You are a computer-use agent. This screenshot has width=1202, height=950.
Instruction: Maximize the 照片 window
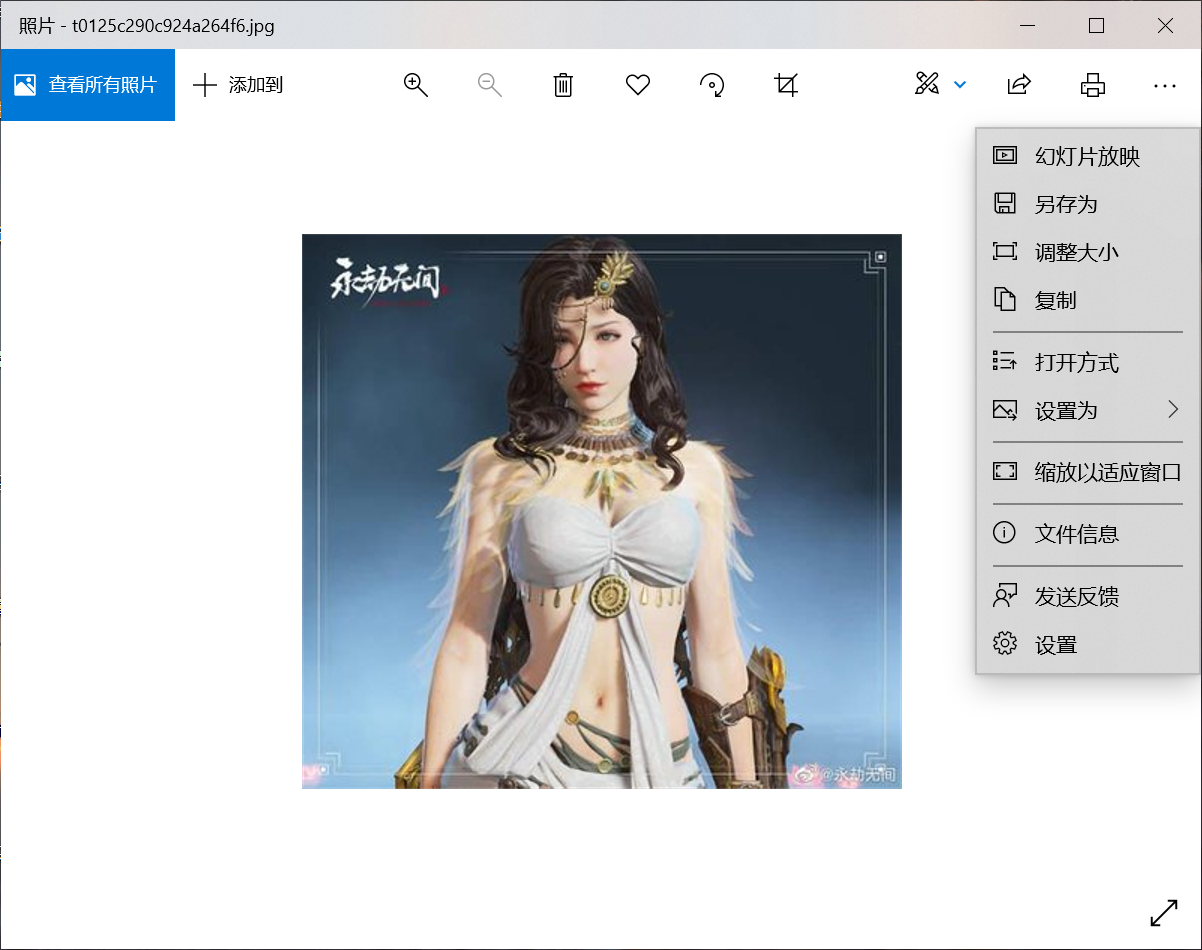[1096, 26]
